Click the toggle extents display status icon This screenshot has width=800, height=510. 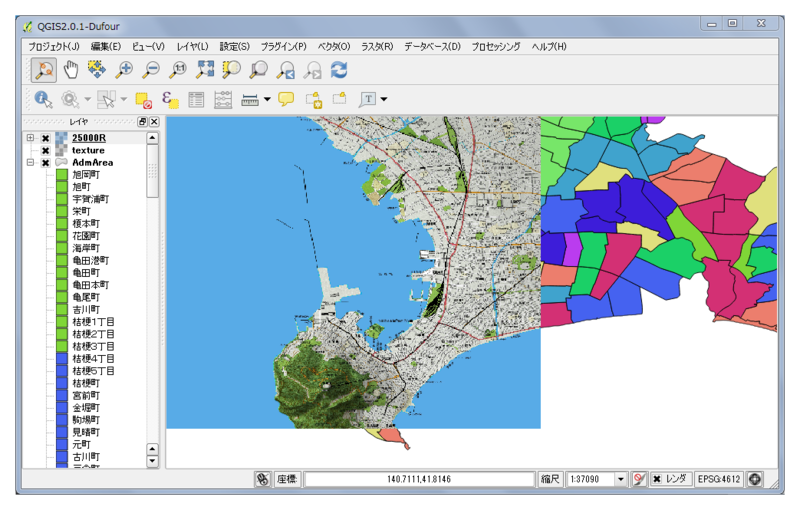point(263,479)
